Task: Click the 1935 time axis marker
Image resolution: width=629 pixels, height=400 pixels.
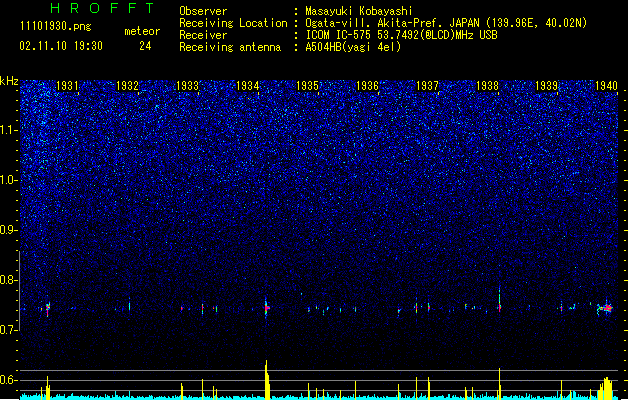Action: click(x=307, y=85)
